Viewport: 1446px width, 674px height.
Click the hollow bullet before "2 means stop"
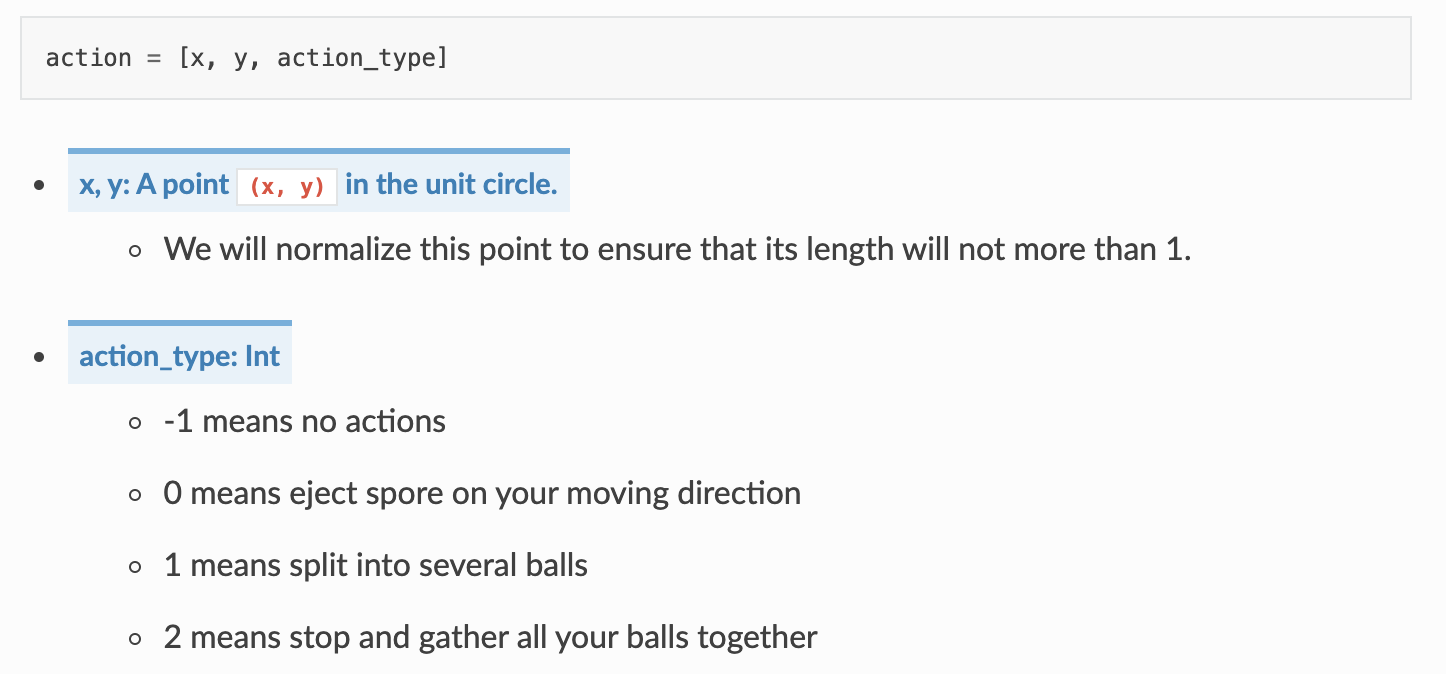136,639
